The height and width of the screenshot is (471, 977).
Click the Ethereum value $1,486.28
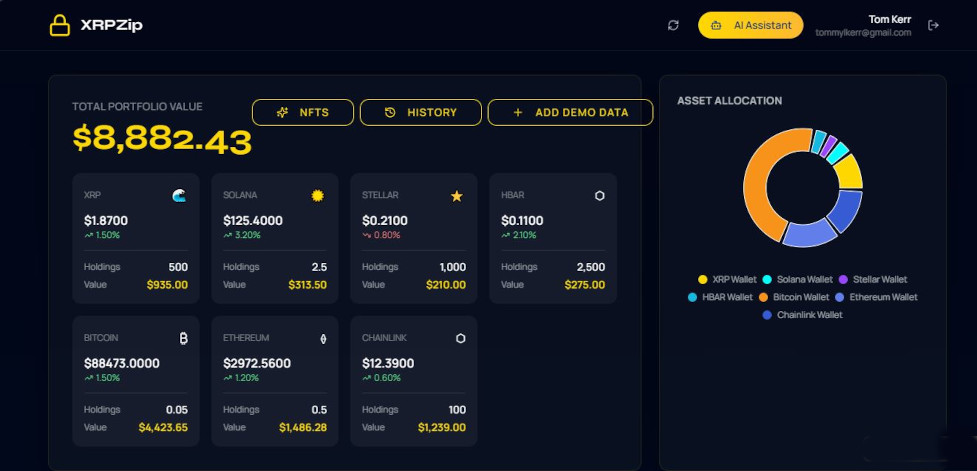(303, 428)
